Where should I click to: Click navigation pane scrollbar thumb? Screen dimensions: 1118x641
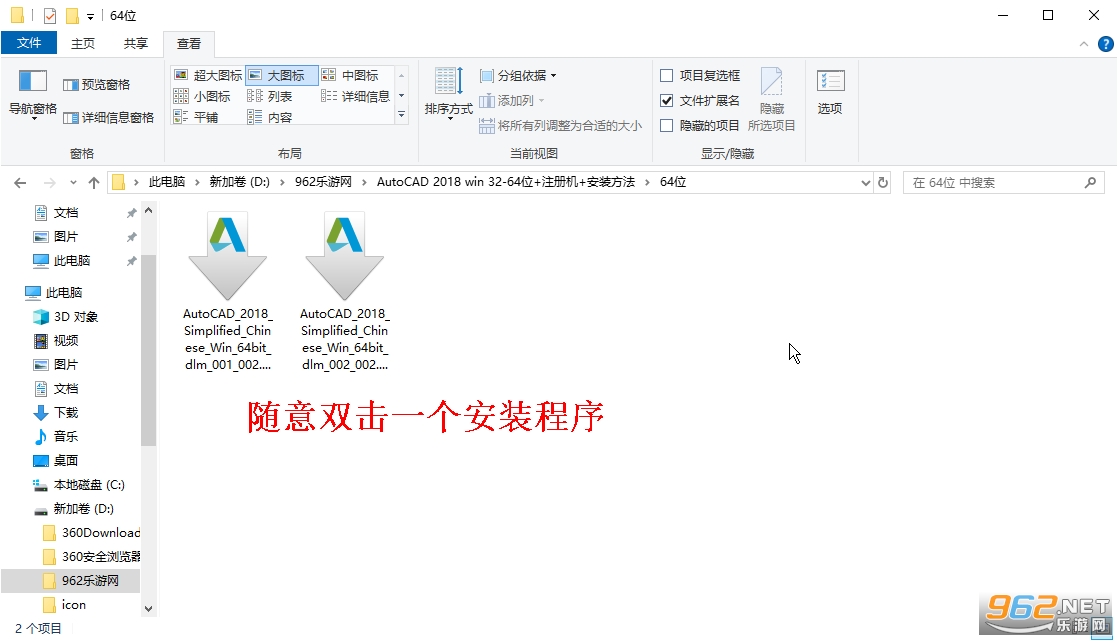(x=148, y=349)
